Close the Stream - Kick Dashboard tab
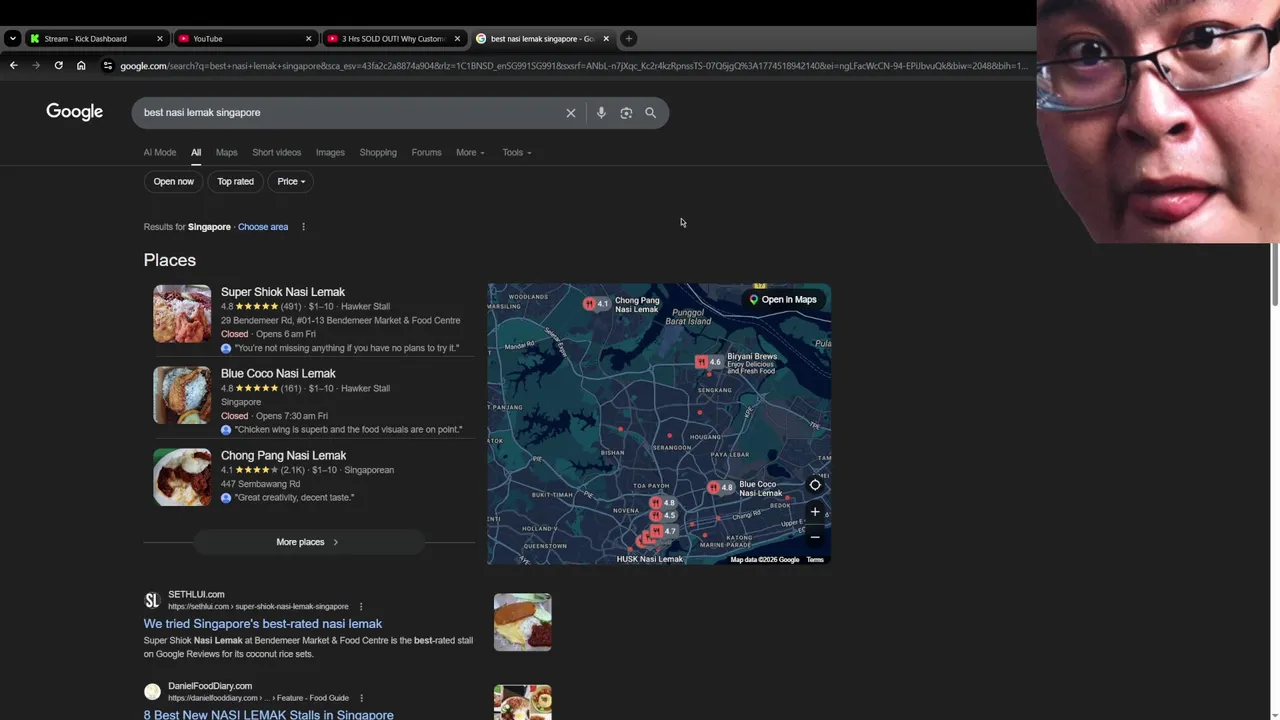Screen dimensions: 1280x720 (159, 39)
